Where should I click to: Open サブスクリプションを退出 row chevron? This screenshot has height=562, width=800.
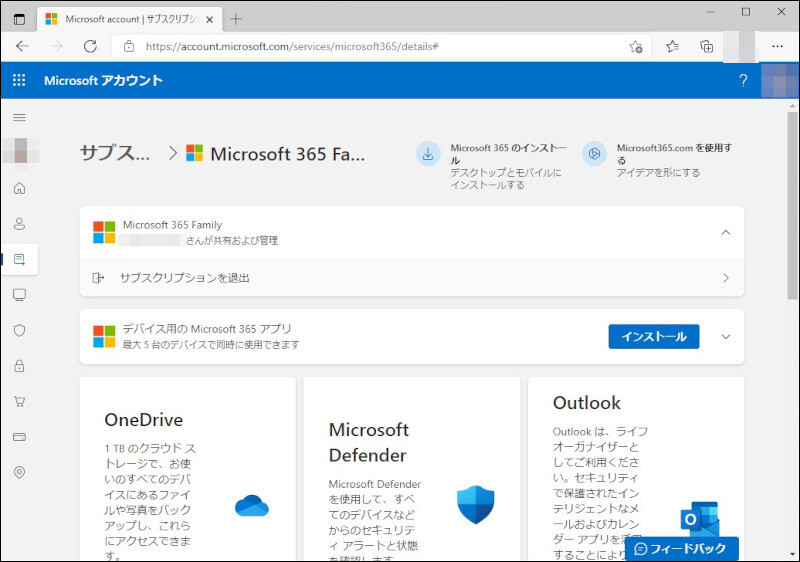click(x=726, y=278)
